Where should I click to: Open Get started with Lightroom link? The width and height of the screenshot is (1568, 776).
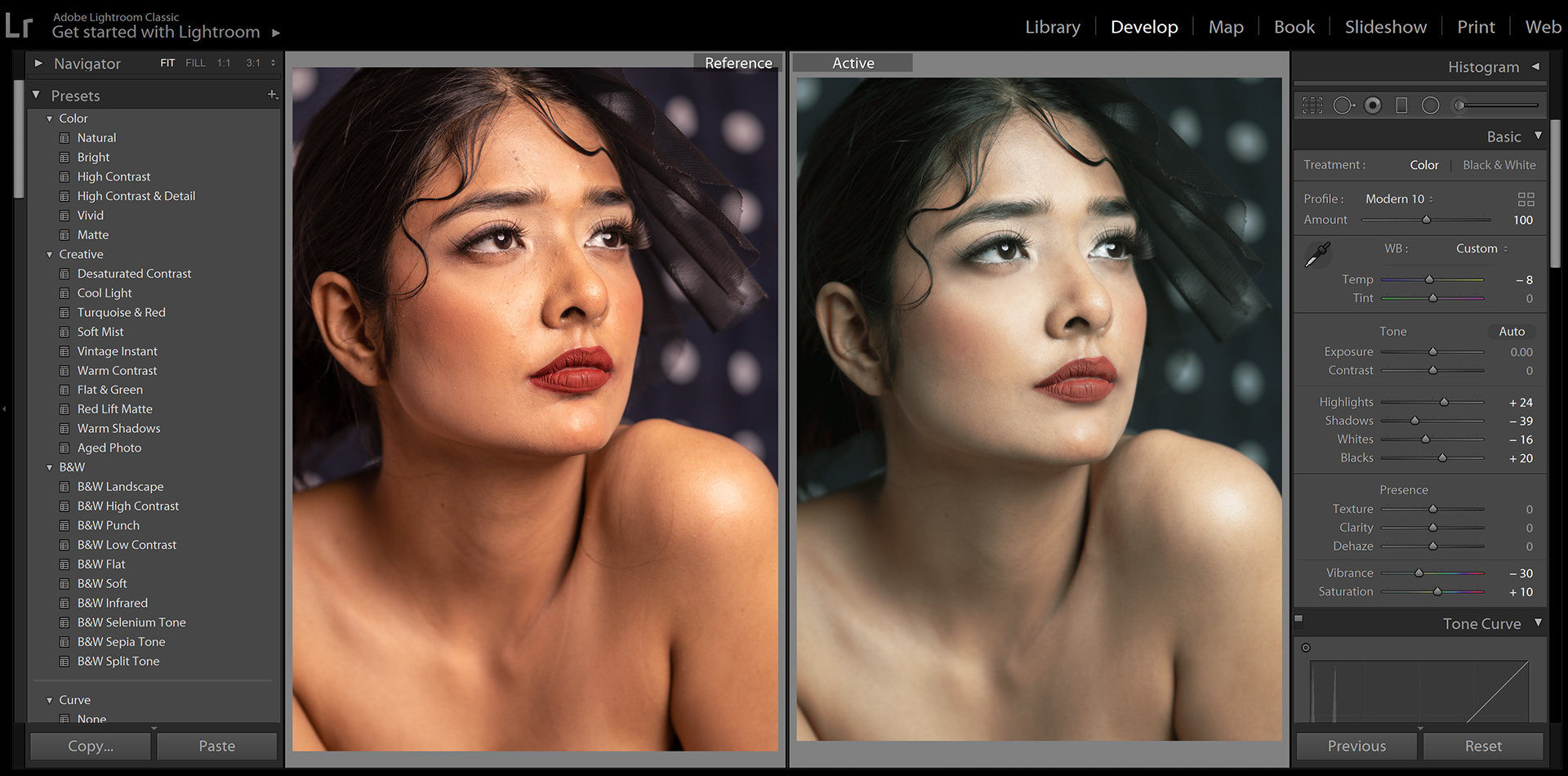click(x=156, y=32)
